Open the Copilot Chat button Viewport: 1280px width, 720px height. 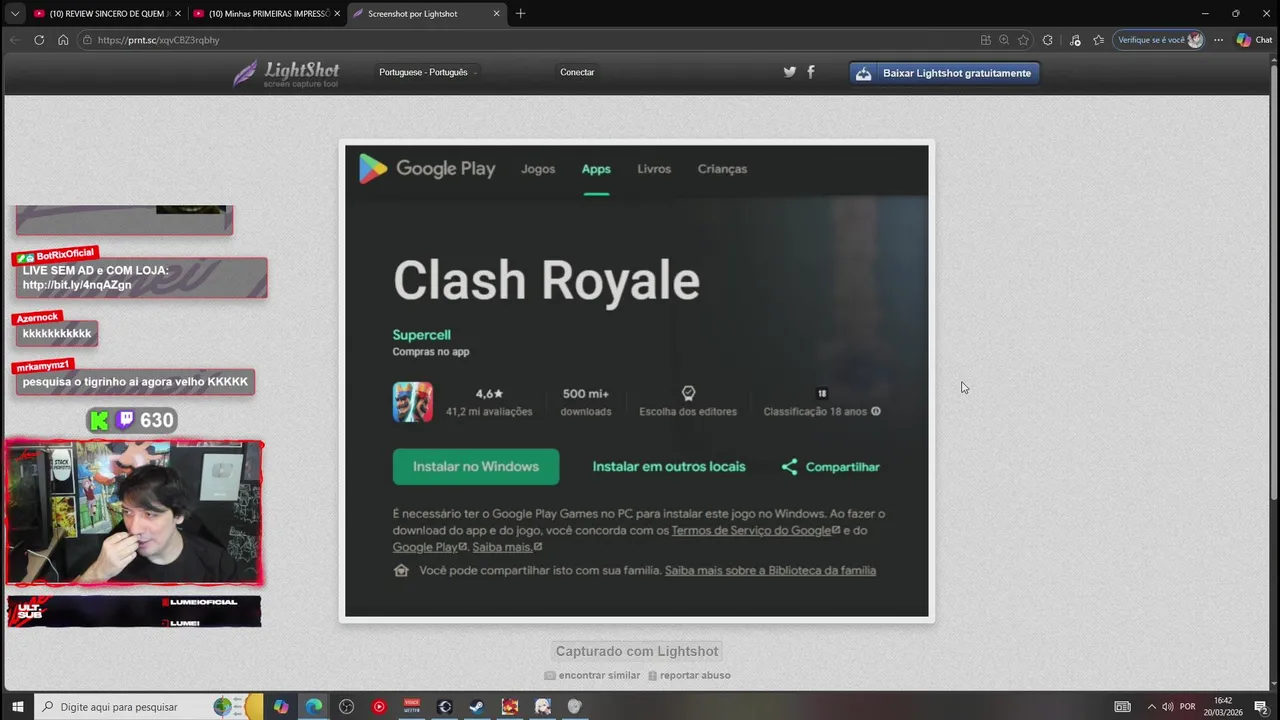(1254, 40)
